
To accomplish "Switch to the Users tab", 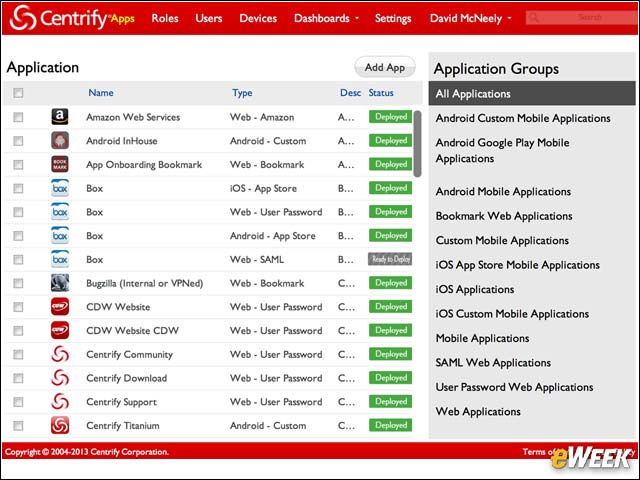I will coord(209,18).
